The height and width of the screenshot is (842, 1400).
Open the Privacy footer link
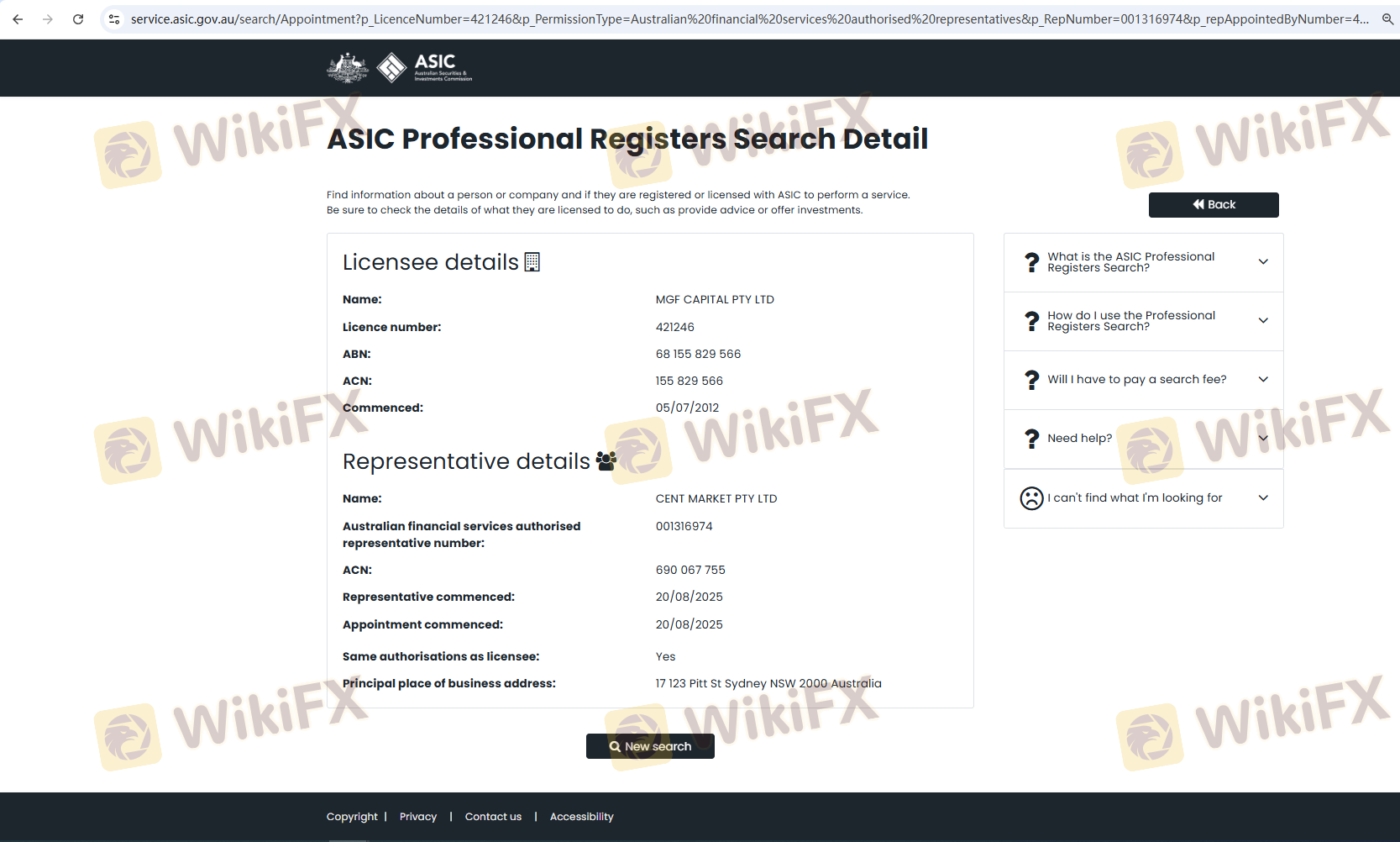(417, 817)
